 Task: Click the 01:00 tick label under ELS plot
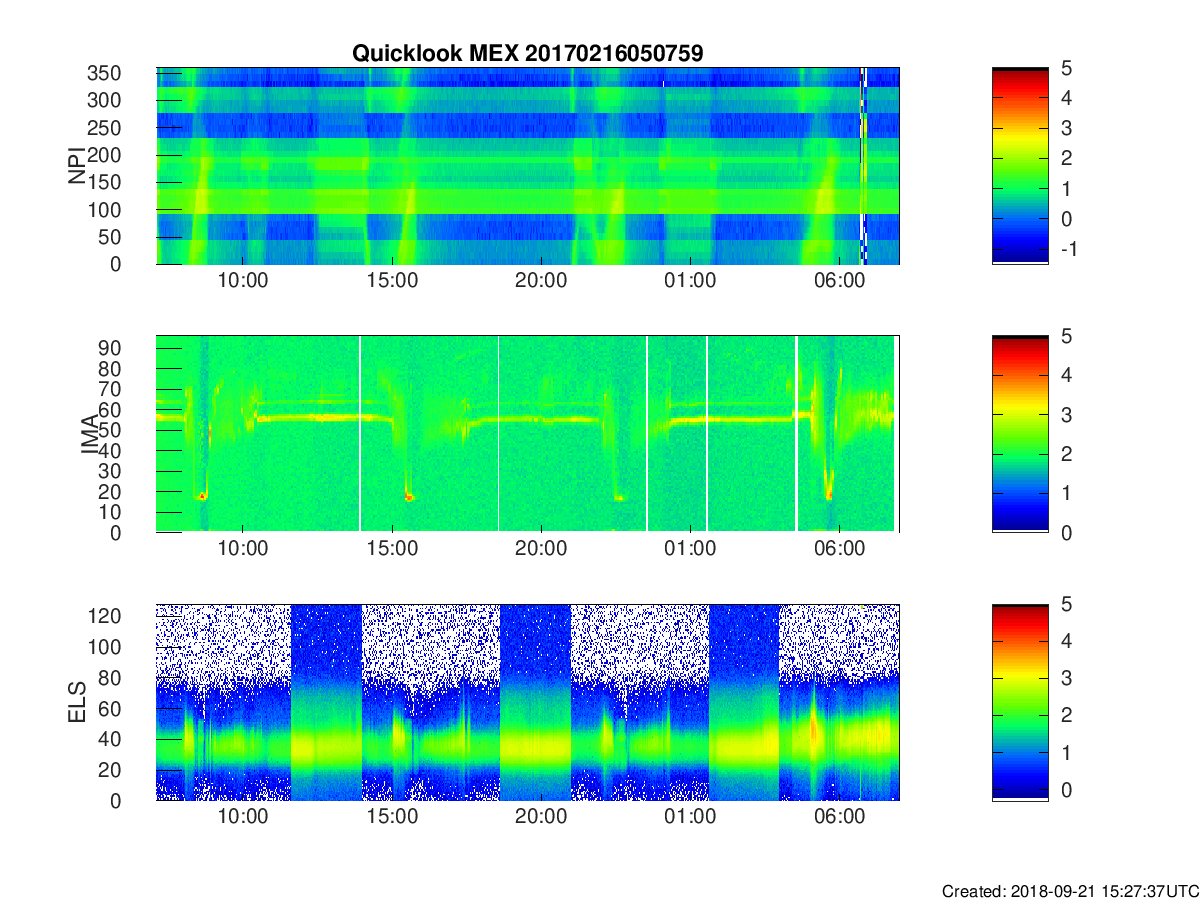click(690, 817)
